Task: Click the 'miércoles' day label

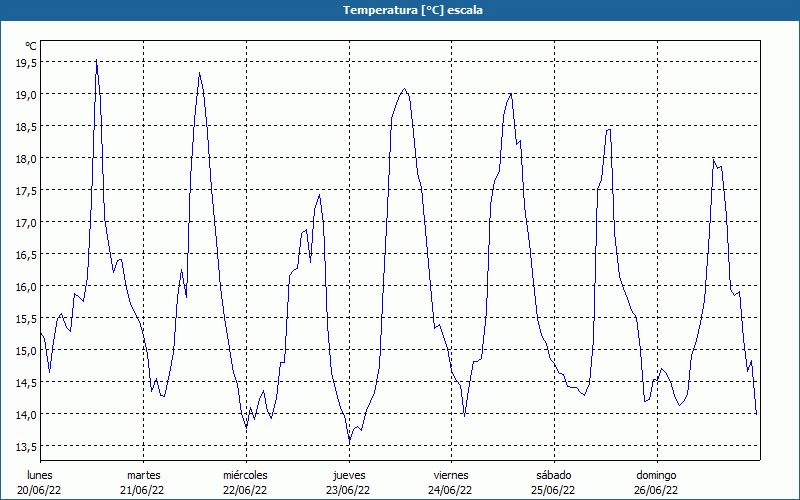Action: [245, 475]
